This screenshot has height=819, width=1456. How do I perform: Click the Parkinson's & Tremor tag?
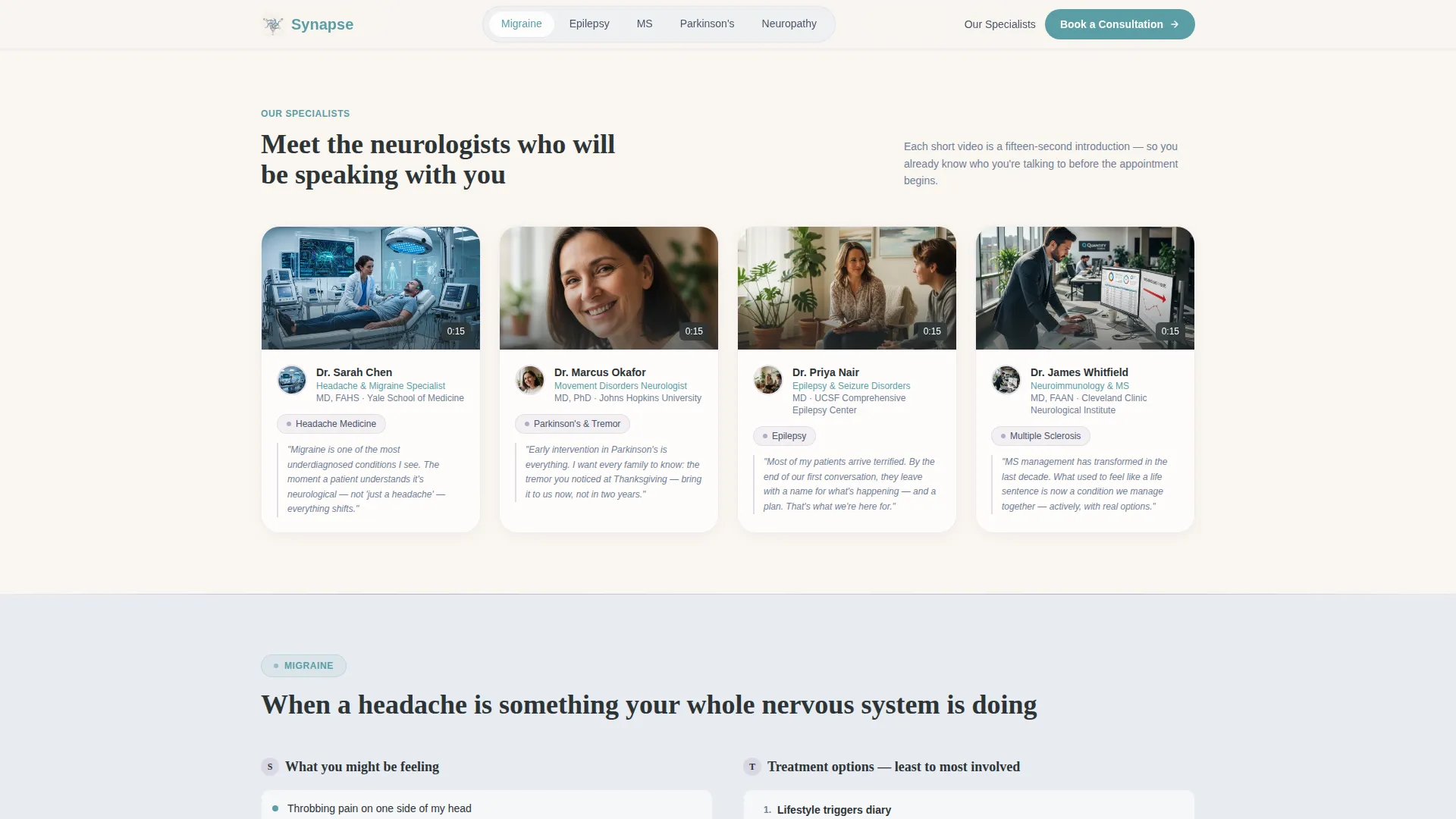click(573, 424)
